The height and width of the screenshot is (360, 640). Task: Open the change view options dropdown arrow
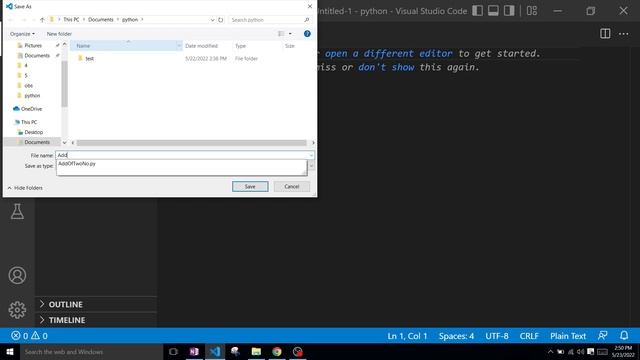tap(290, 34)
